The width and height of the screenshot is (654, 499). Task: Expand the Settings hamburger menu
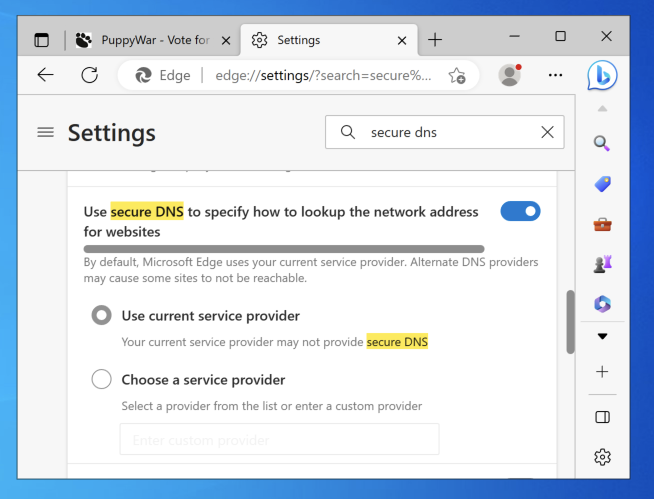(x=45, y=132)
